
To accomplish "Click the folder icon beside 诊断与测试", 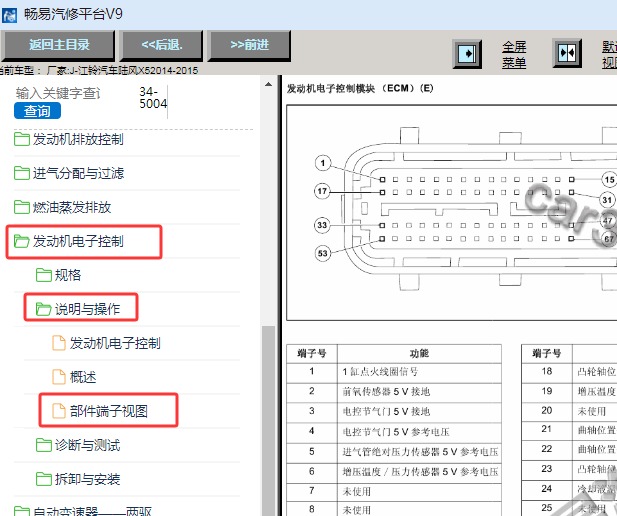I will click(x=44, y=445).
